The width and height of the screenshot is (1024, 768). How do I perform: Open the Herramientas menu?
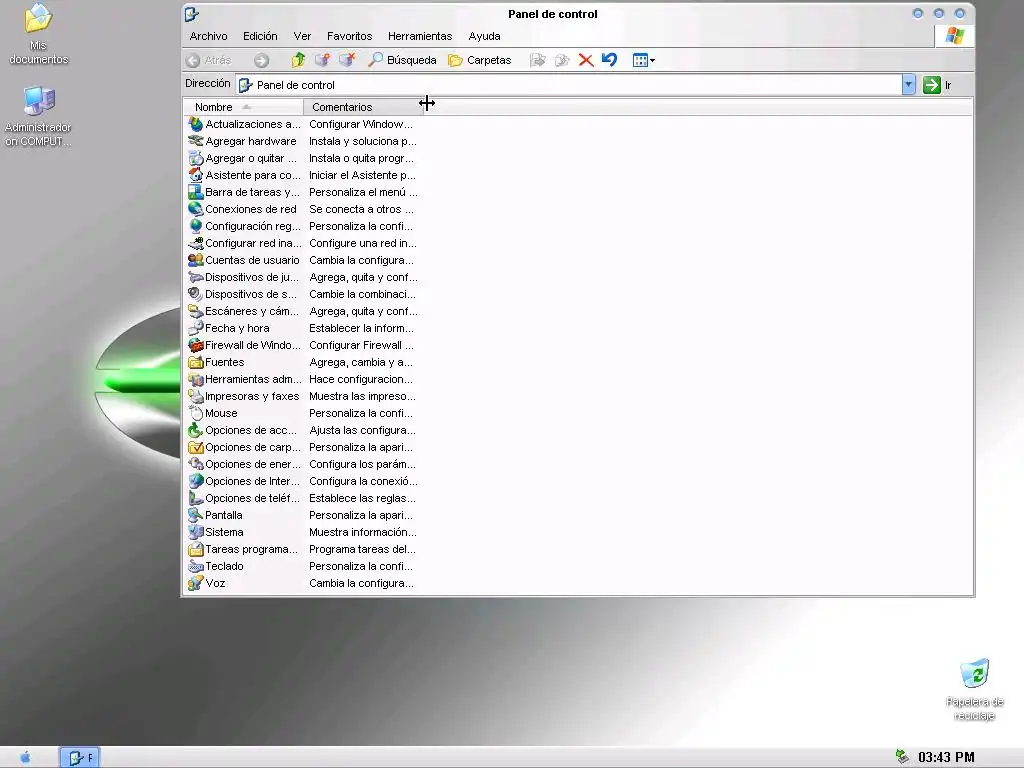click(x=420, y=36)
